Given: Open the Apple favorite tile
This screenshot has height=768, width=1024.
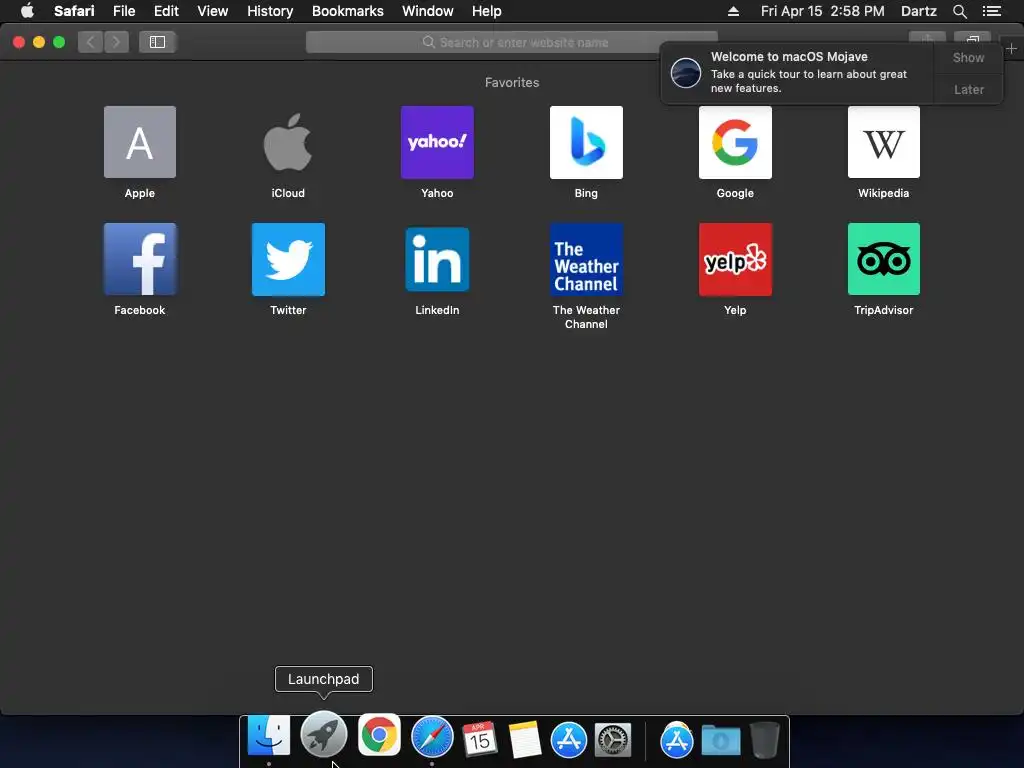Looking at the screenshot, I should (x=140, y=142).
